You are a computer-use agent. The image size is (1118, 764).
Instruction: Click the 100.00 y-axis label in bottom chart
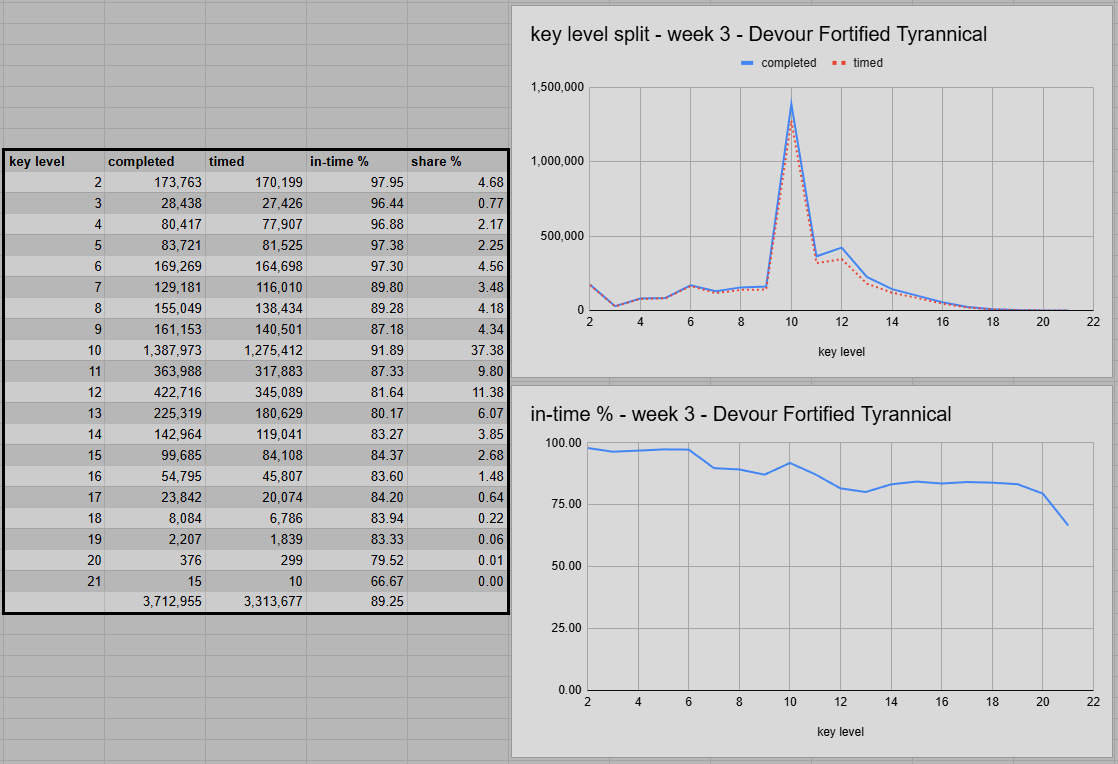[x=562, y=443]
